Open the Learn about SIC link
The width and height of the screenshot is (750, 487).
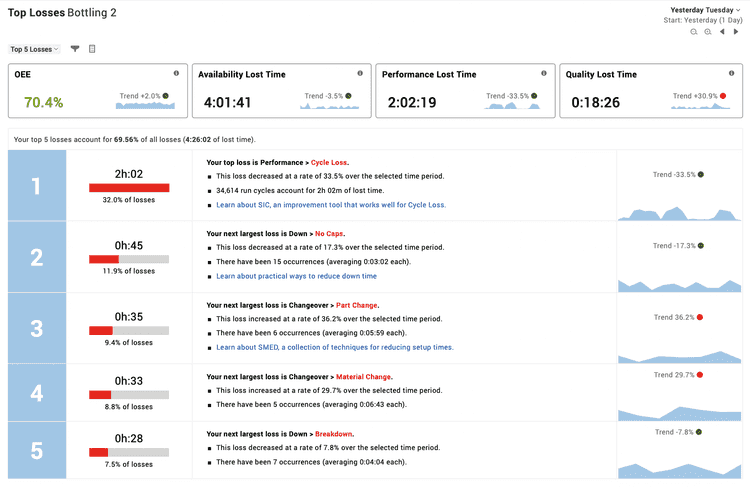coord(331,205)
